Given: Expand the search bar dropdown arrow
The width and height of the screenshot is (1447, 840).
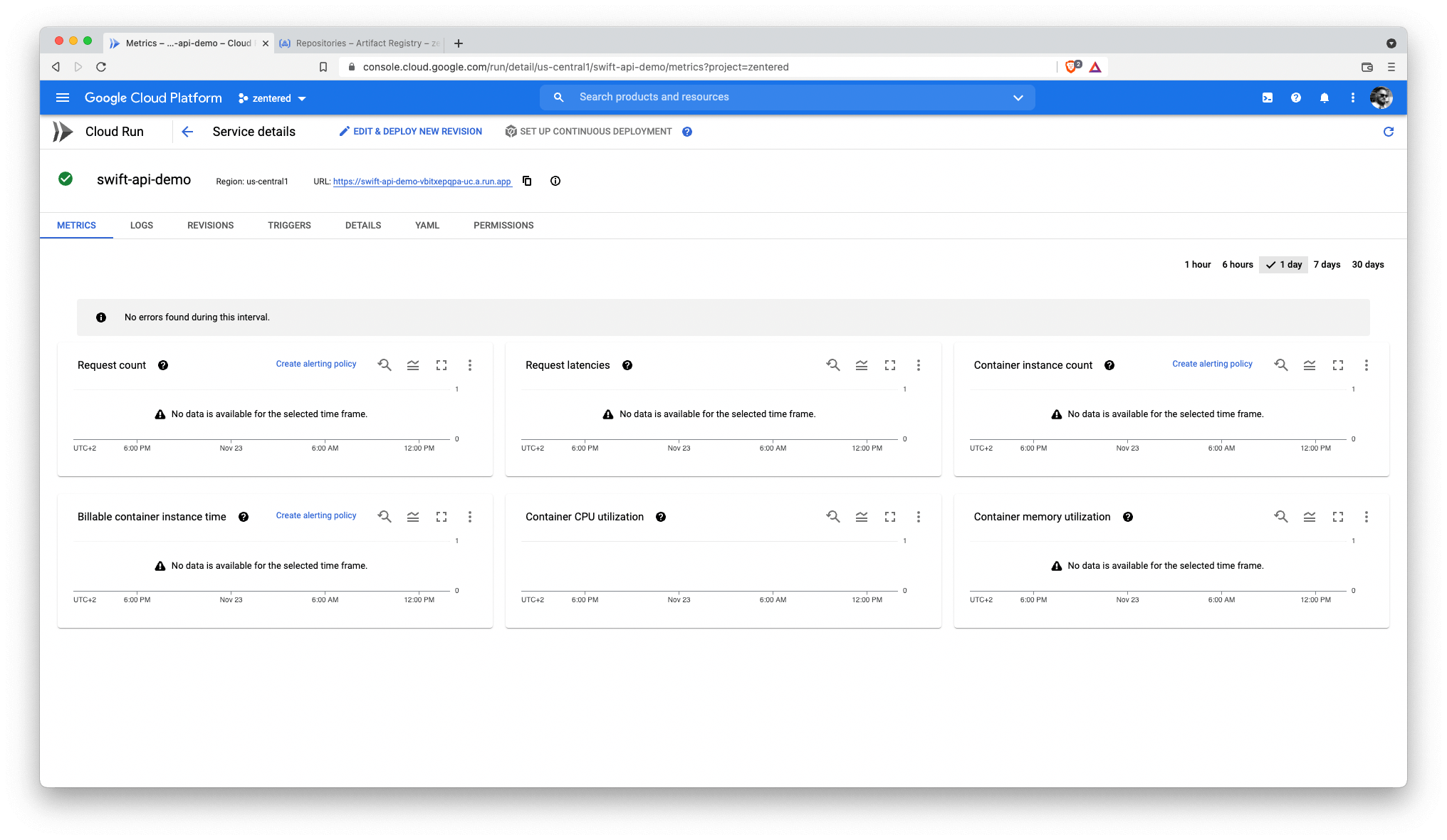Looking at the screenshot, I should click(x=1018, y=98).
